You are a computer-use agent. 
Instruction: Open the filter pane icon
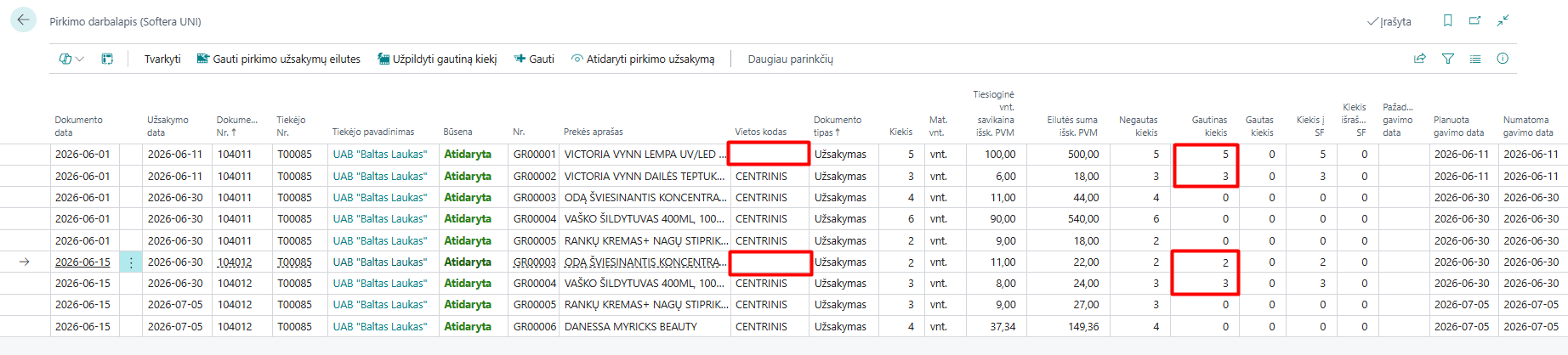pyautogui.click(x=1447, y=59)
